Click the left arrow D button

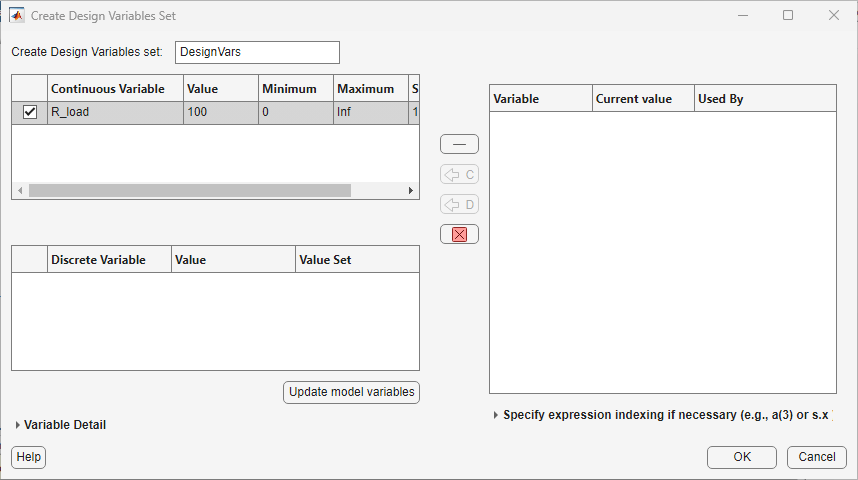(x=459, y=204)
